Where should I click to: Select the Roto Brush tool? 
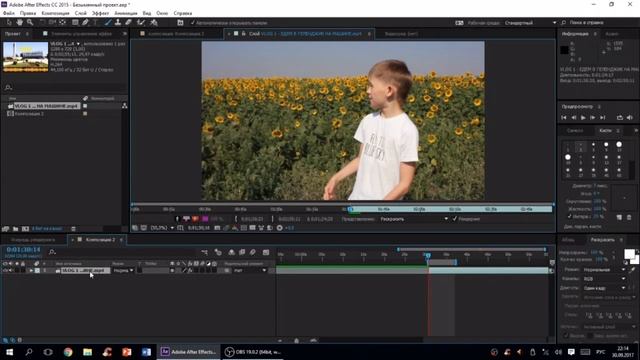point(141,22)
